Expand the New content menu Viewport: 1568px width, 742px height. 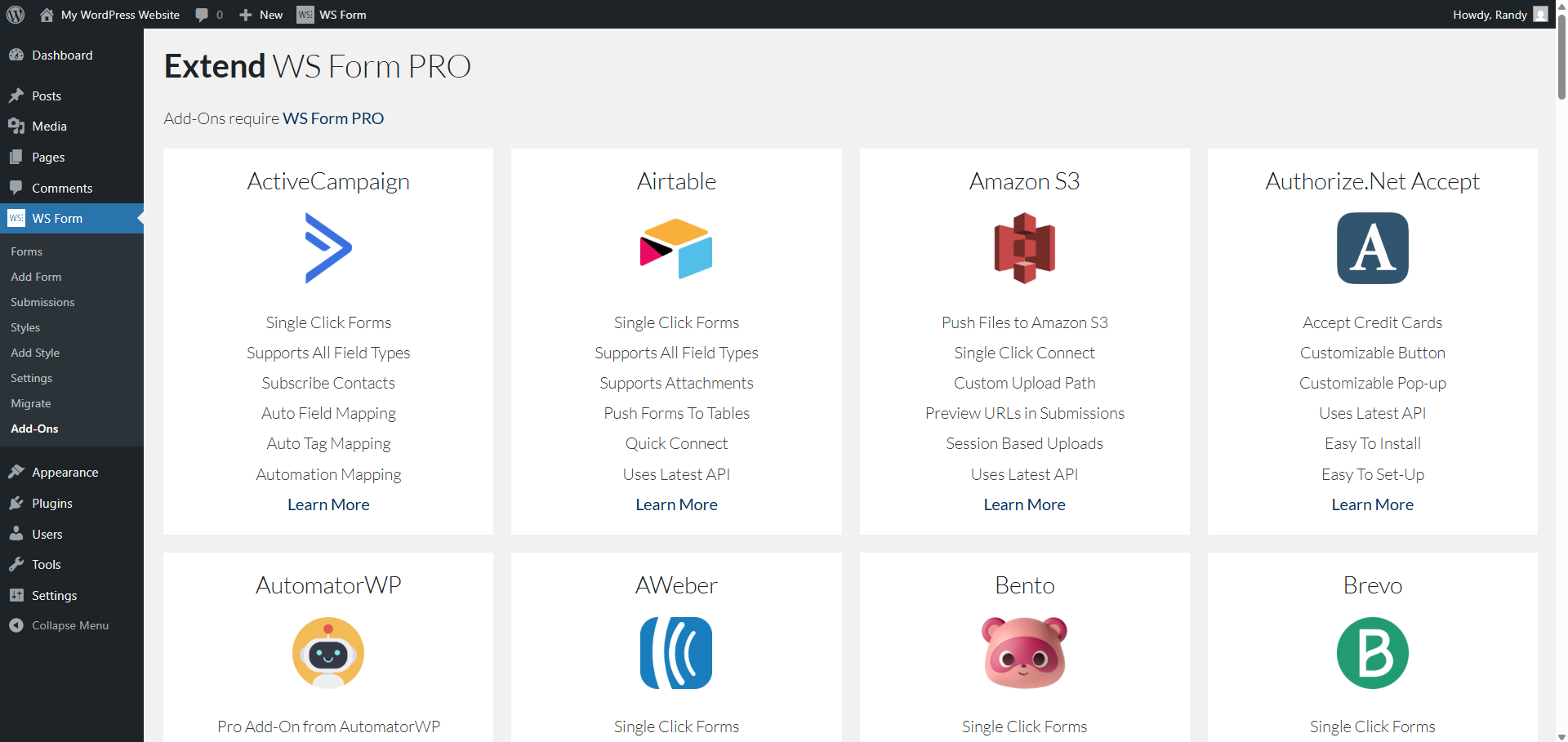261,15
